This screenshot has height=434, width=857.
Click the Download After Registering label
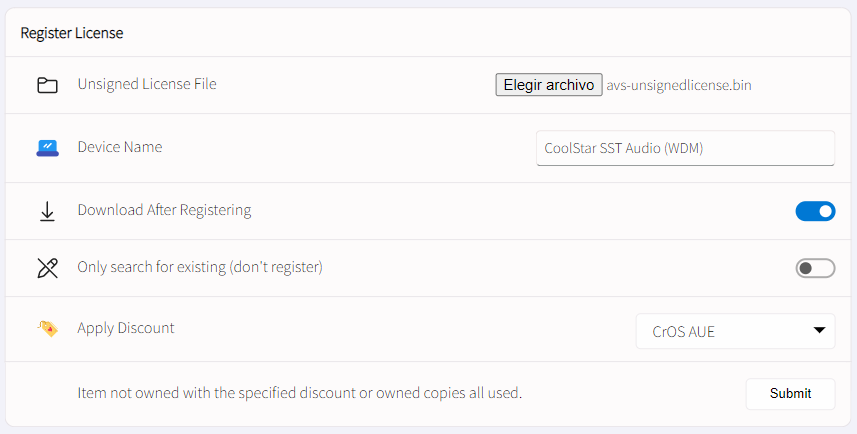(x=165, y=210)
